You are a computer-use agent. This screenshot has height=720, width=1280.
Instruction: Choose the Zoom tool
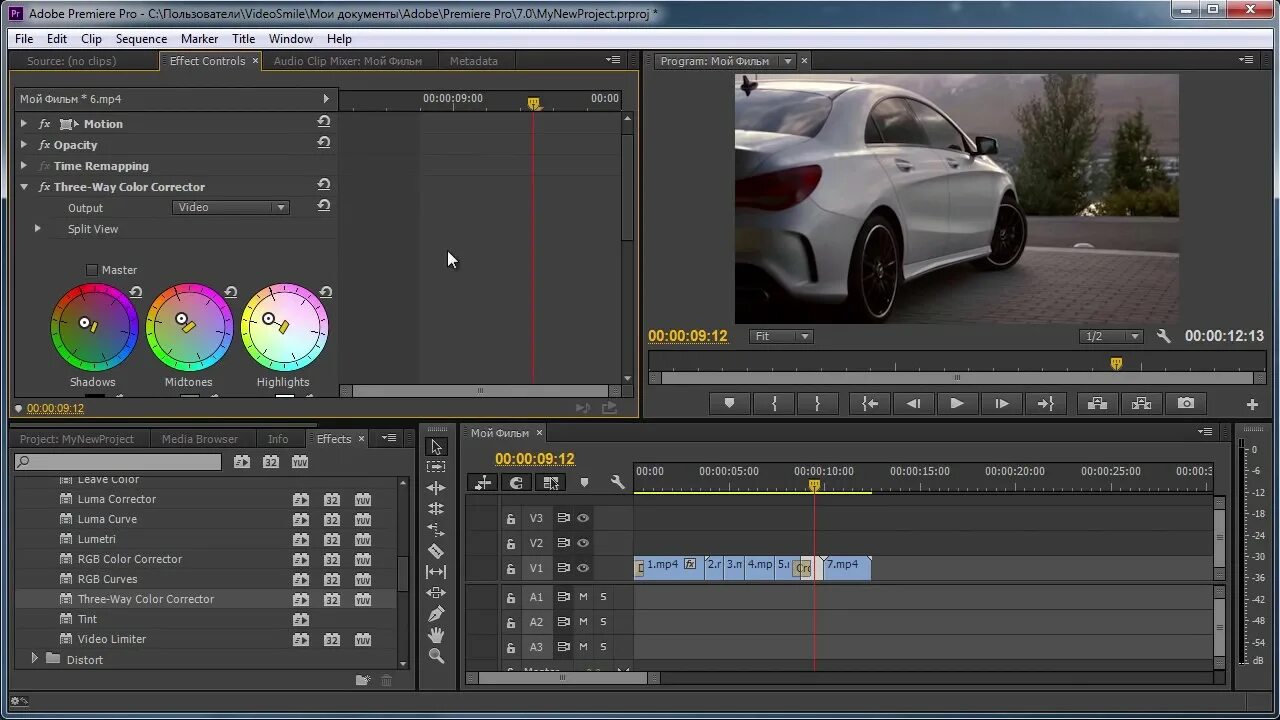437,658
